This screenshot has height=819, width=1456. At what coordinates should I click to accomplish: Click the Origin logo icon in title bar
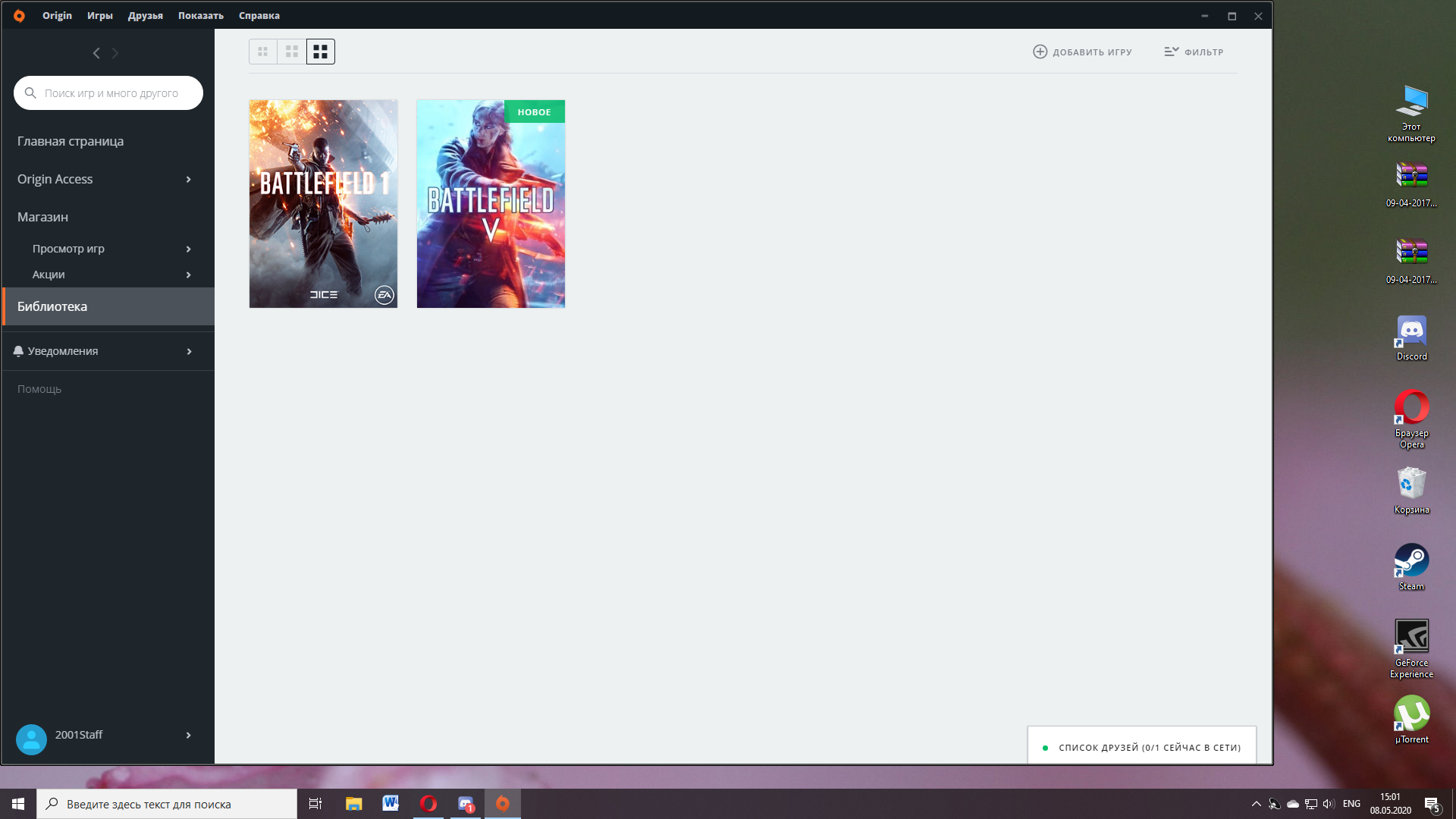(x=19, y=15)
